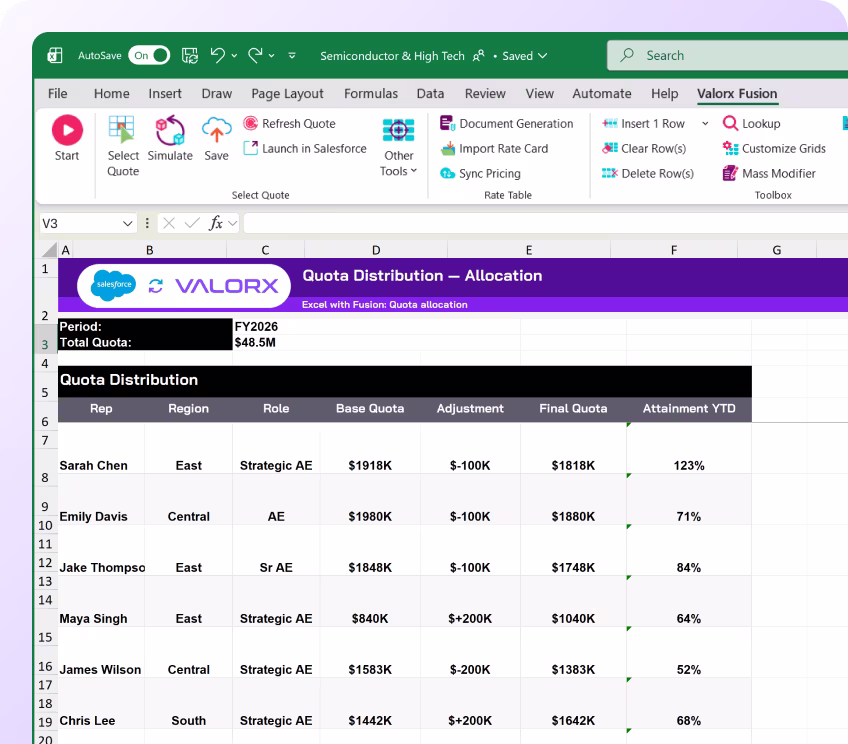The height and width of the screenshot is (744, 848).
Task: Expand the fx function dropdown arrow
Action: (x=233, y=223)
